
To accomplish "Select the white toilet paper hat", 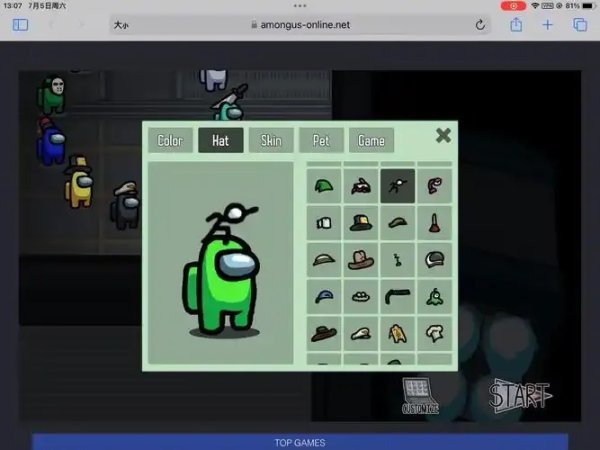I will coord(324,223).
